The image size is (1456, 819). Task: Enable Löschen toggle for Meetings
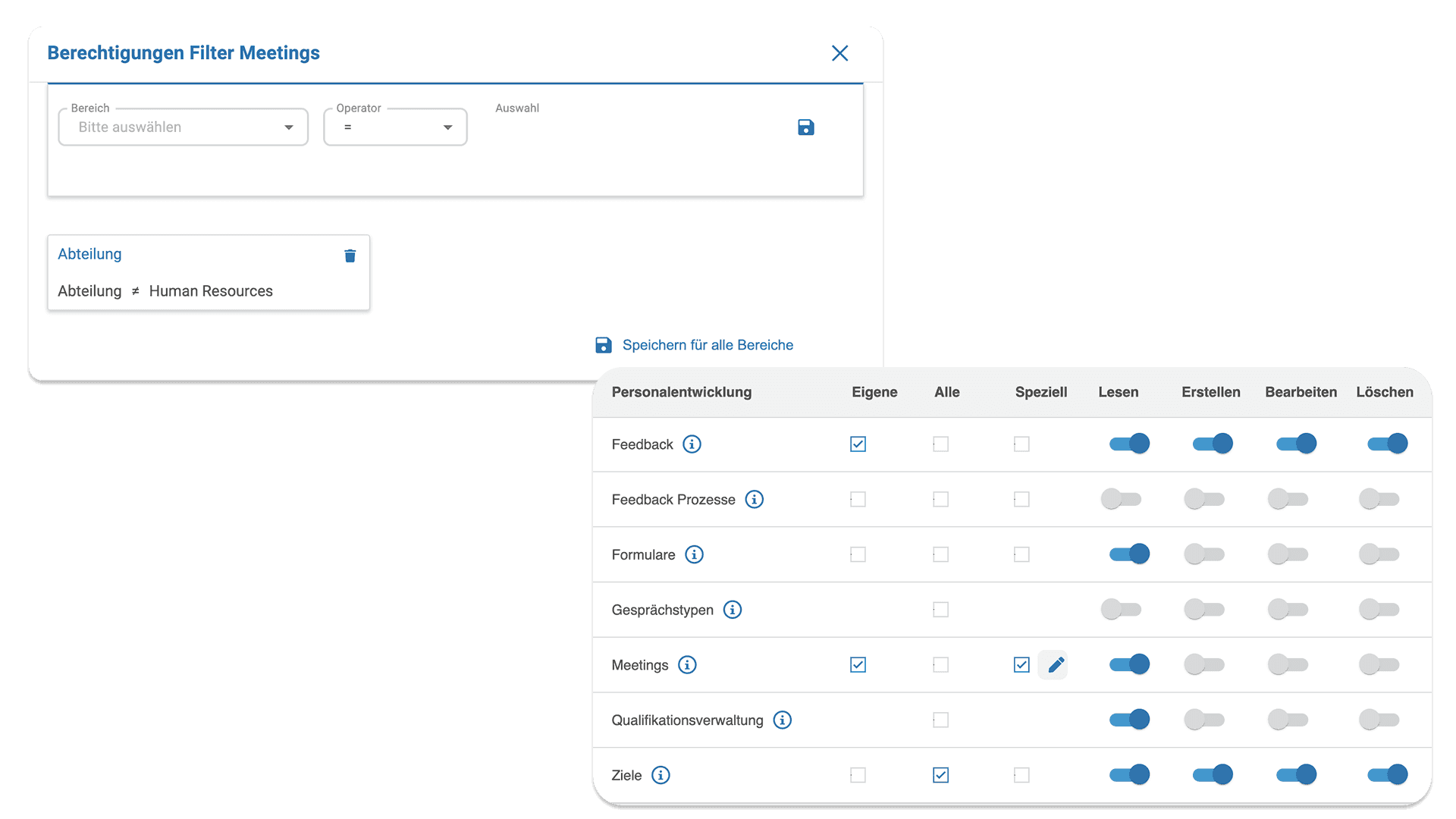point(1379,665)
